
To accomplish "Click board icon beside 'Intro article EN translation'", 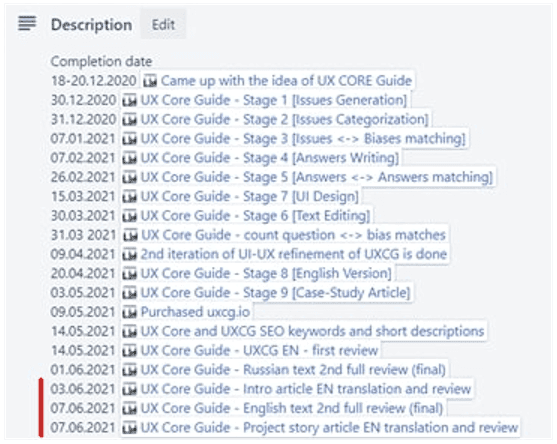I will [x=129, y=389].
